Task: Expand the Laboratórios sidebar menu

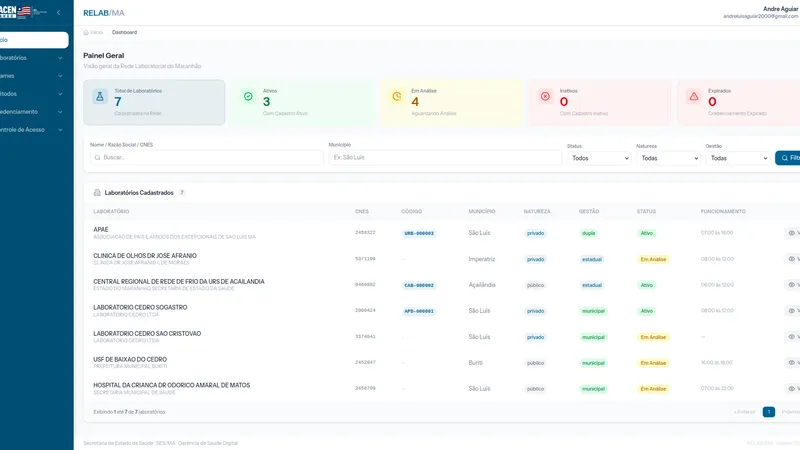Action: point(34,58)
